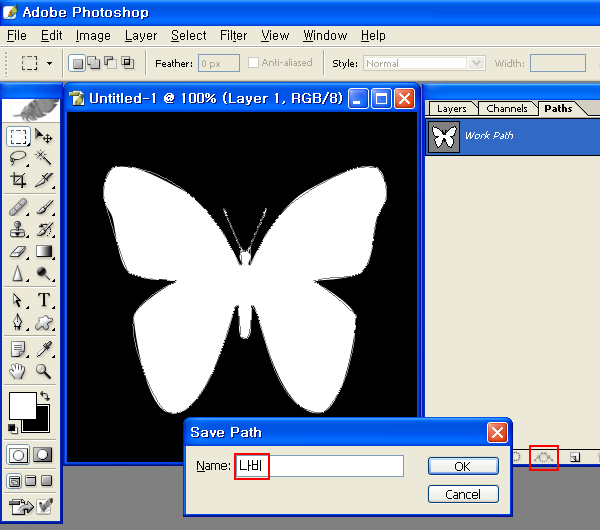Open the File menu

(17, 36)
